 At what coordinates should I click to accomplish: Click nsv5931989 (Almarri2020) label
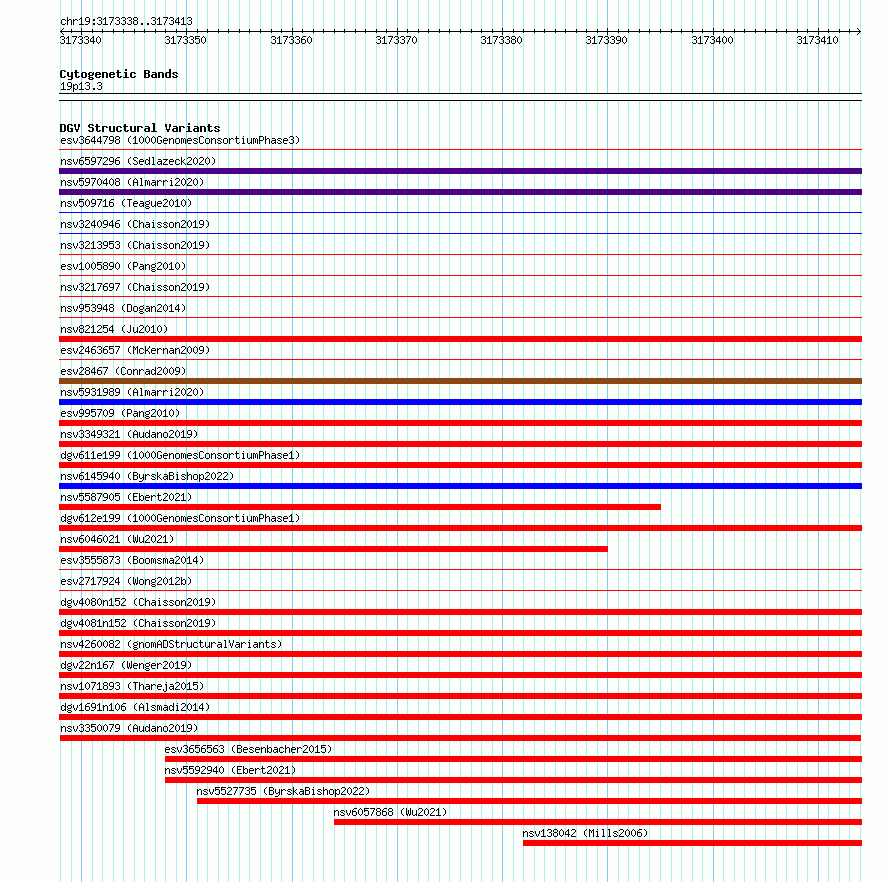point(132,392)
